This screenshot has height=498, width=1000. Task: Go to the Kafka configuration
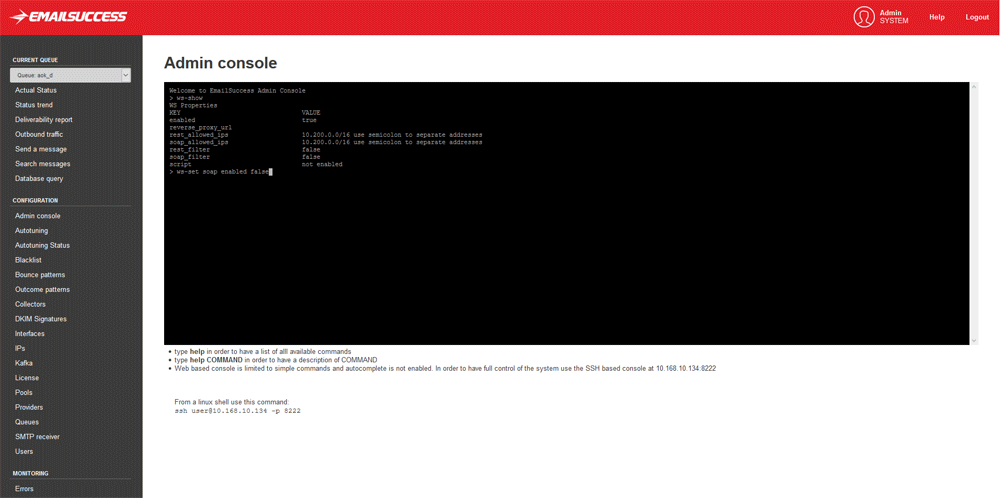(x=24, y=363)
